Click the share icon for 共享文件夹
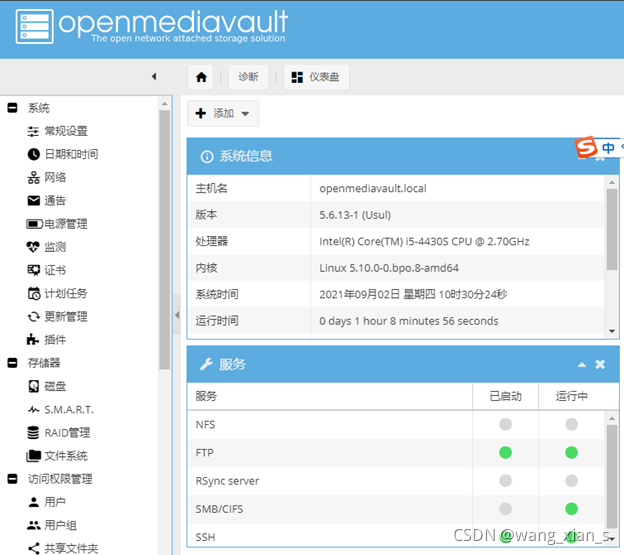 pos(34,548)
